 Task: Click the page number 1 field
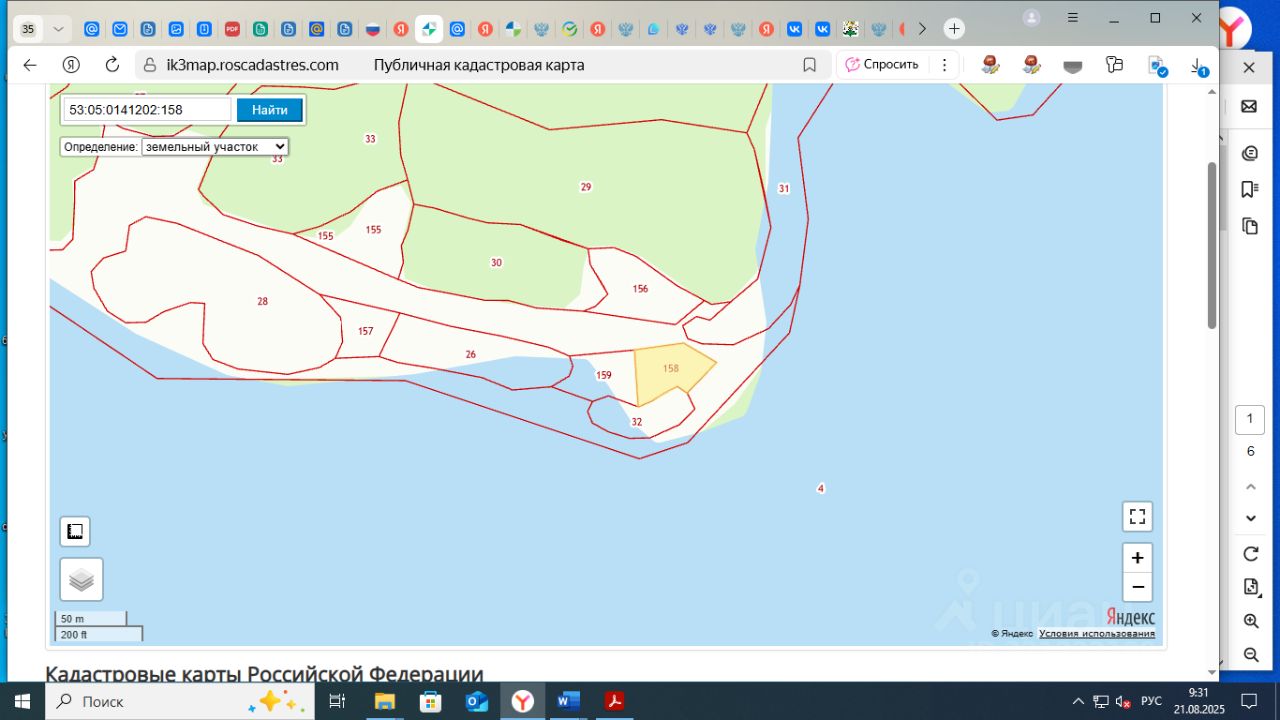pyautogui.click(x=1250, y=419)
